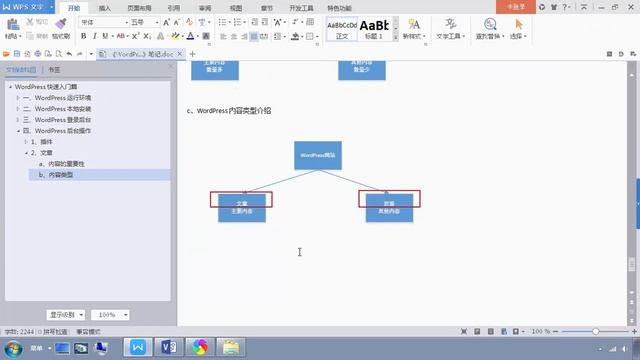Click the paragraph shading fill icon
The width and height of the screenshot is (640, 360).
tap(295, 36)
